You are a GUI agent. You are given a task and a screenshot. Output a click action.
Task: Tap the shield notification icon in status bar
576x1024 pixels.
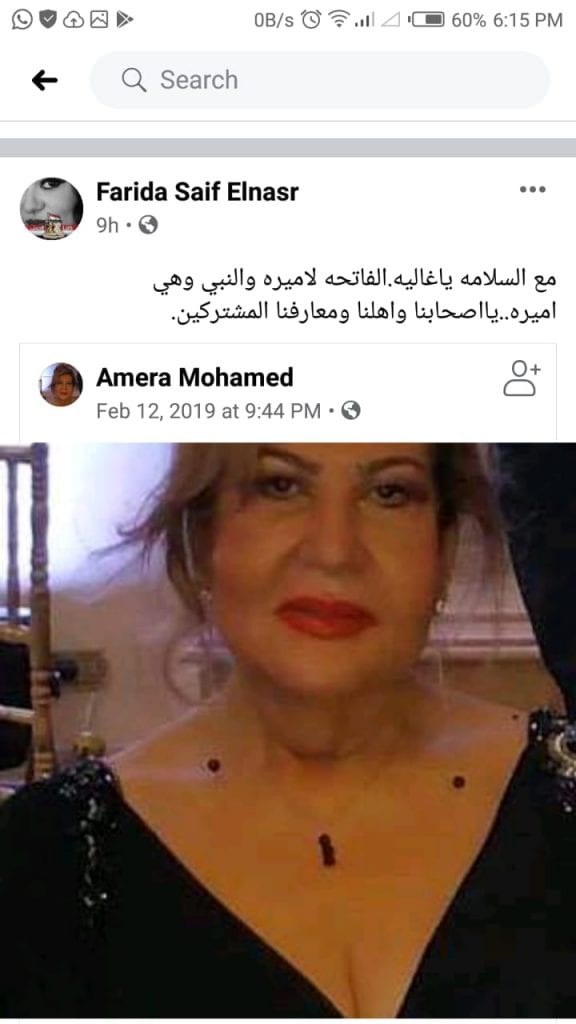point(48,20)
